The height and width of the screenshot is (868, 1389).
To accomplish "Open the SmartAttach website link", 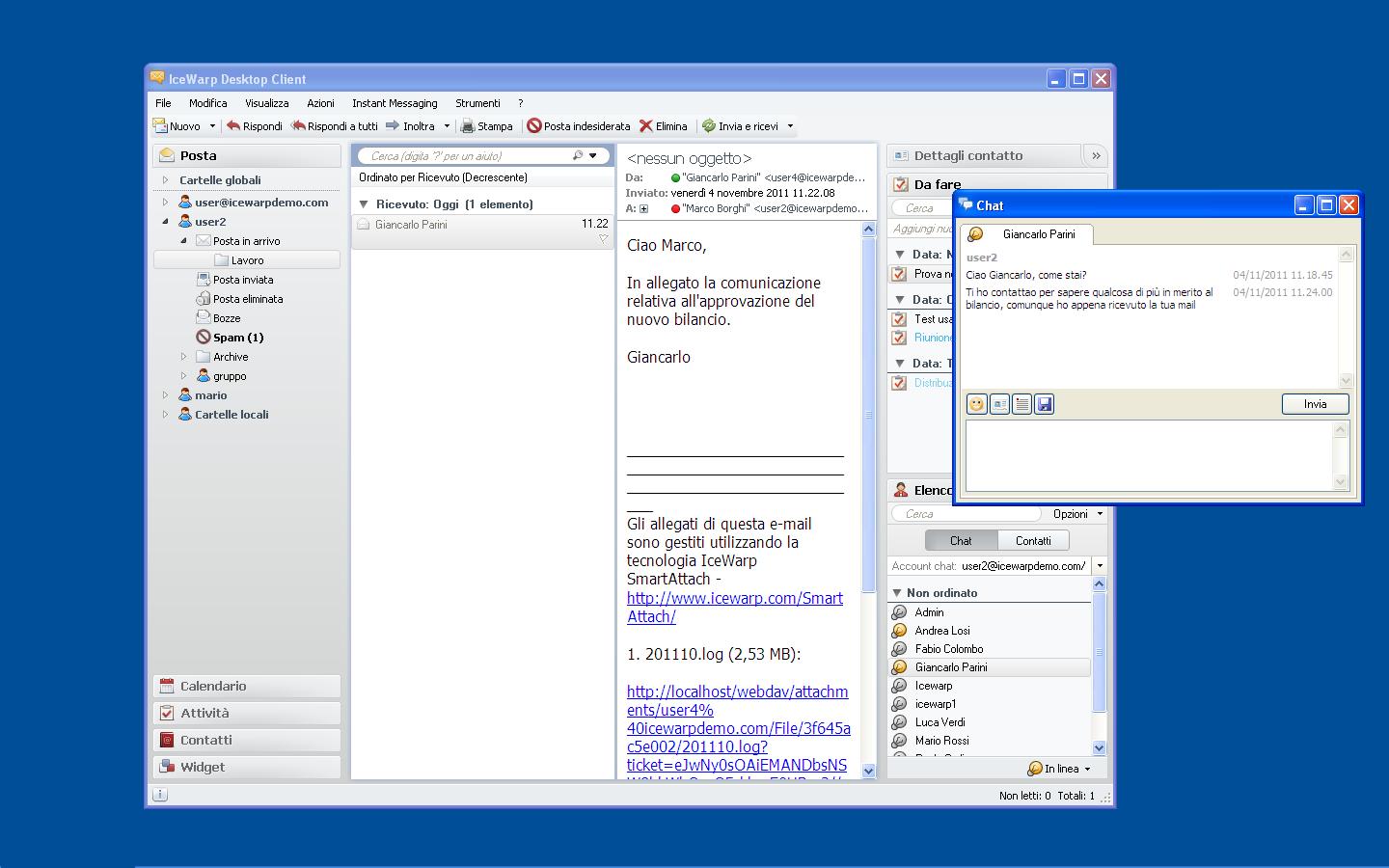I will tap(735, 607).
